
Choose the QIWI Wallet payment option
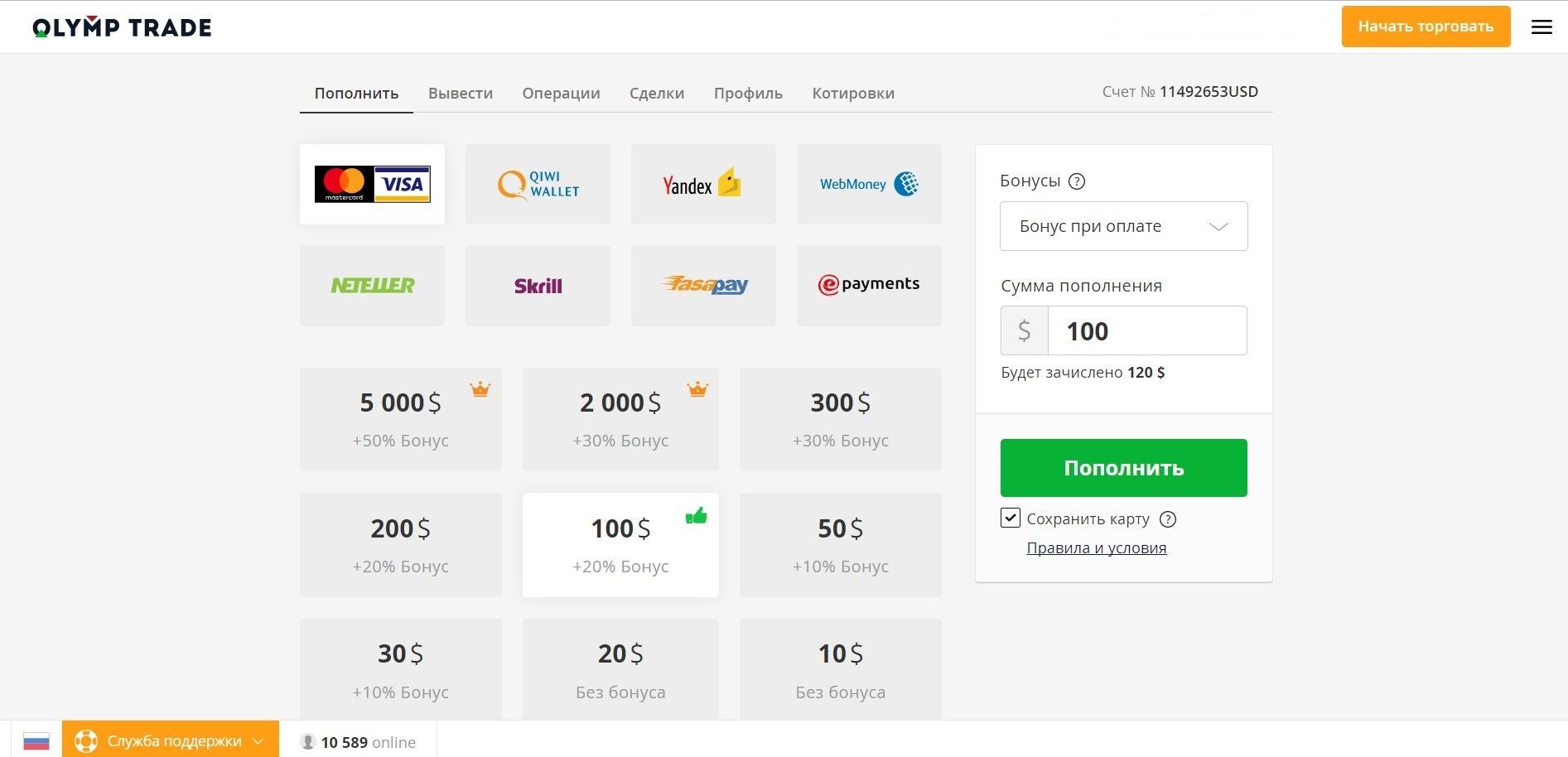click(x=538, y=184)
